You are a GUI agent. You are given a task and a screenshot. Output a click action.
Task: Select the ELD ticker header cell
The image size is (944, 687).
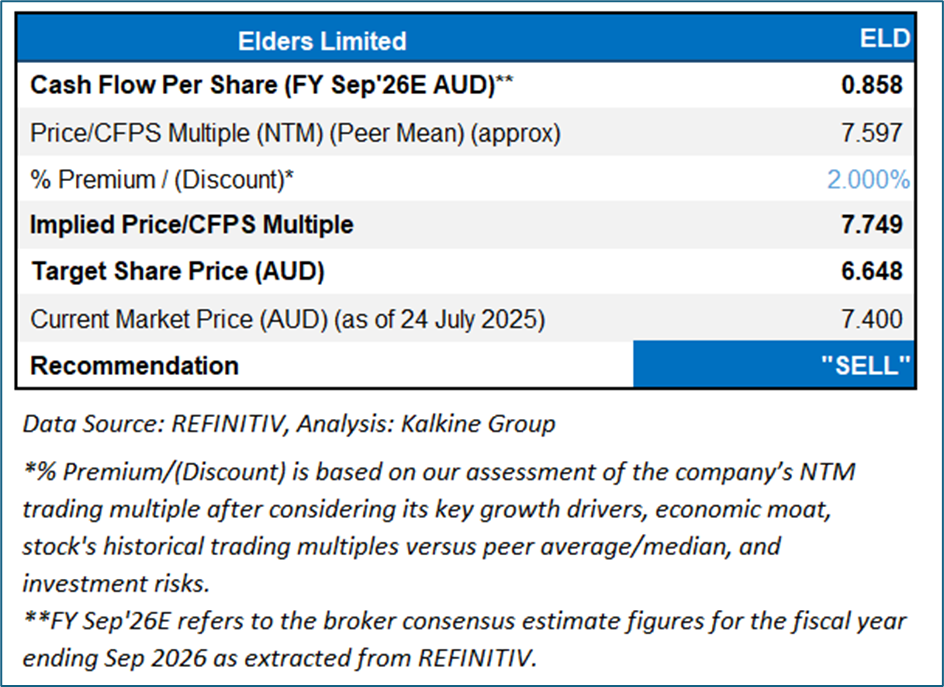tap(885, 39)
